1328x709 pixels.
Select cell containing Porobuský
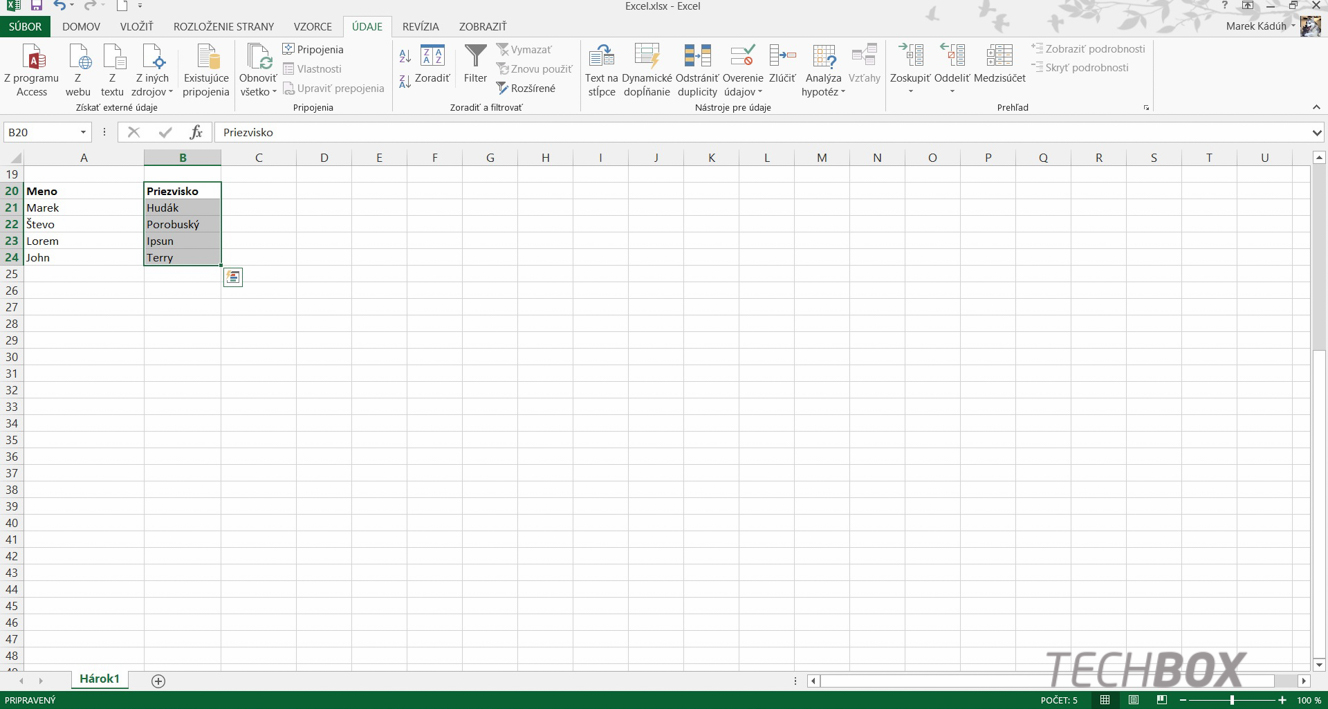tap(182, 224)
